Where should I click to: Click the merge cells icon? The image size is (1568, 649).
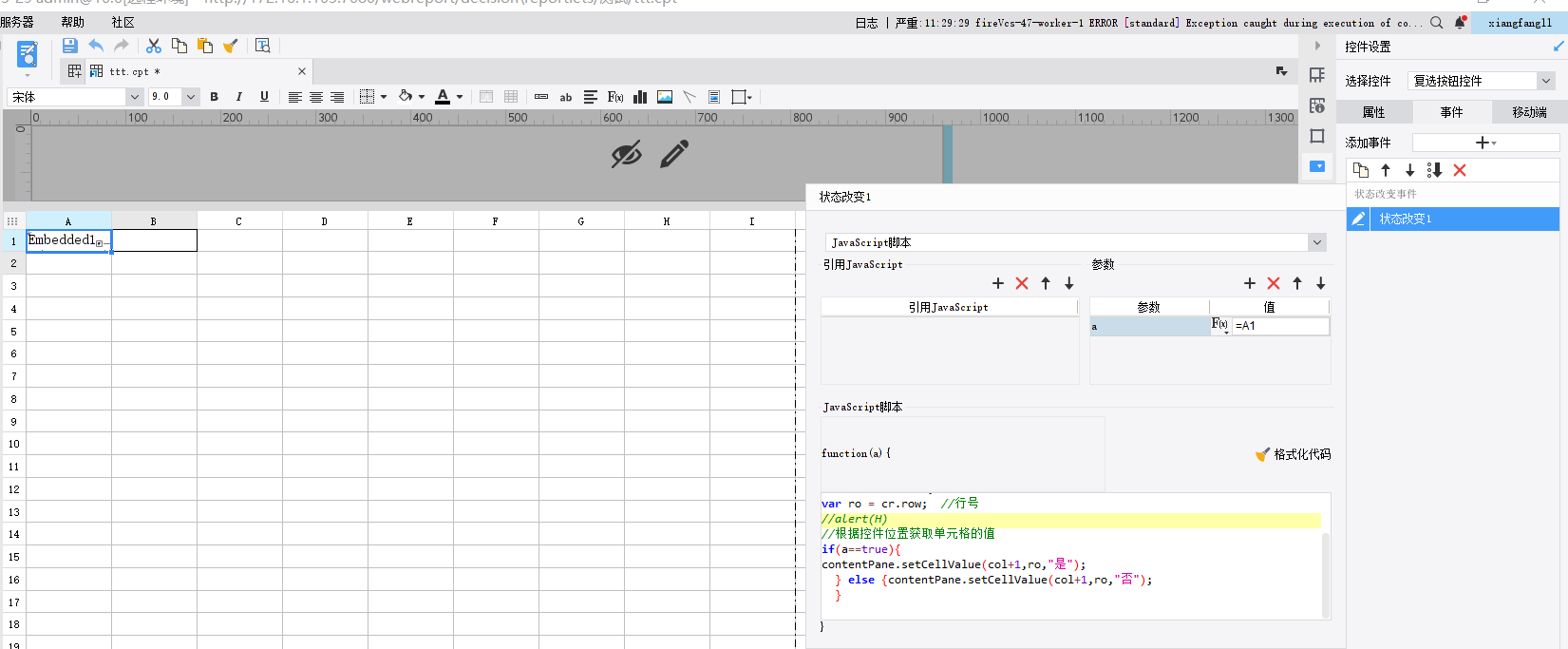click(x=486, y=97)
